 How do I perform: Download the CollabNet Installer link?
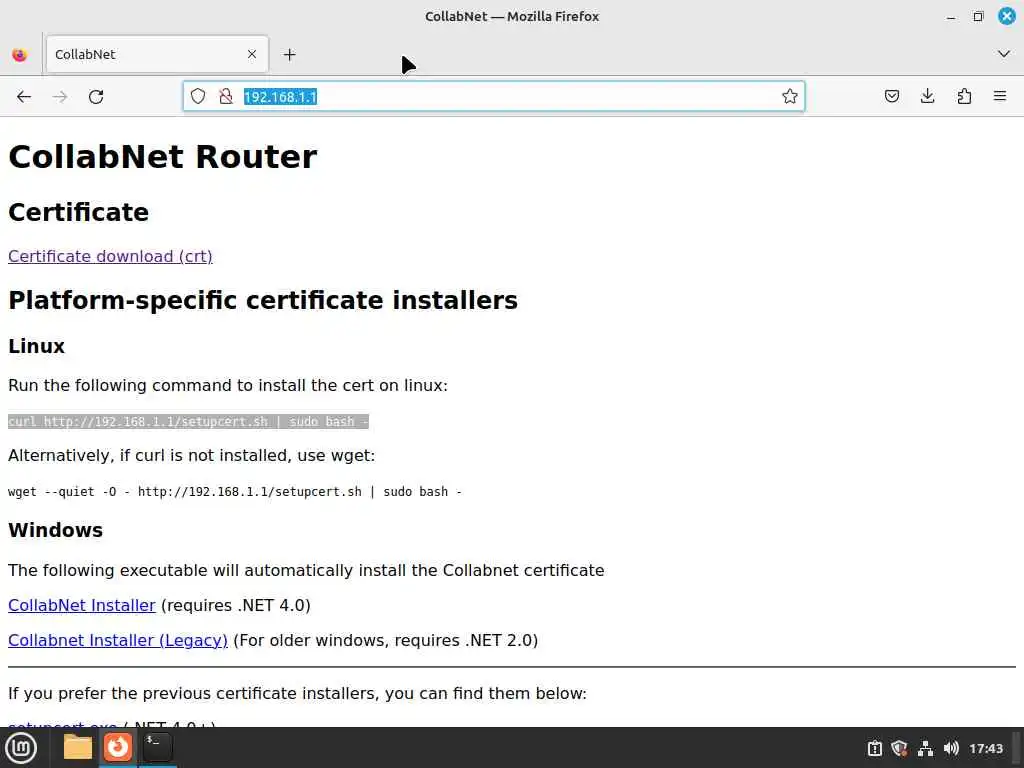[82, 605]
